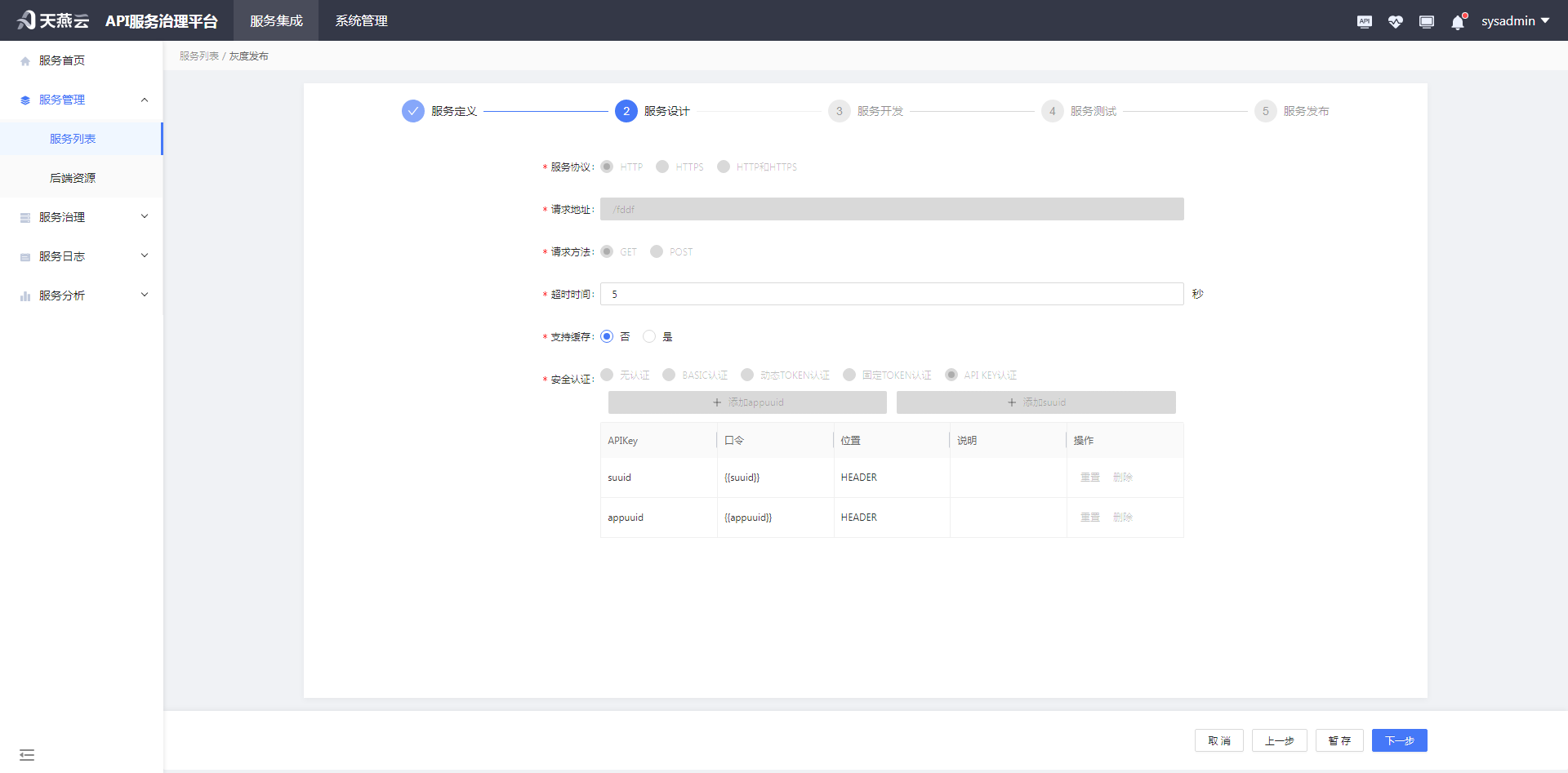Open the sysadmin account dropdown
This screenshot has height=773, width=1568.
[x=1515, y=20]
